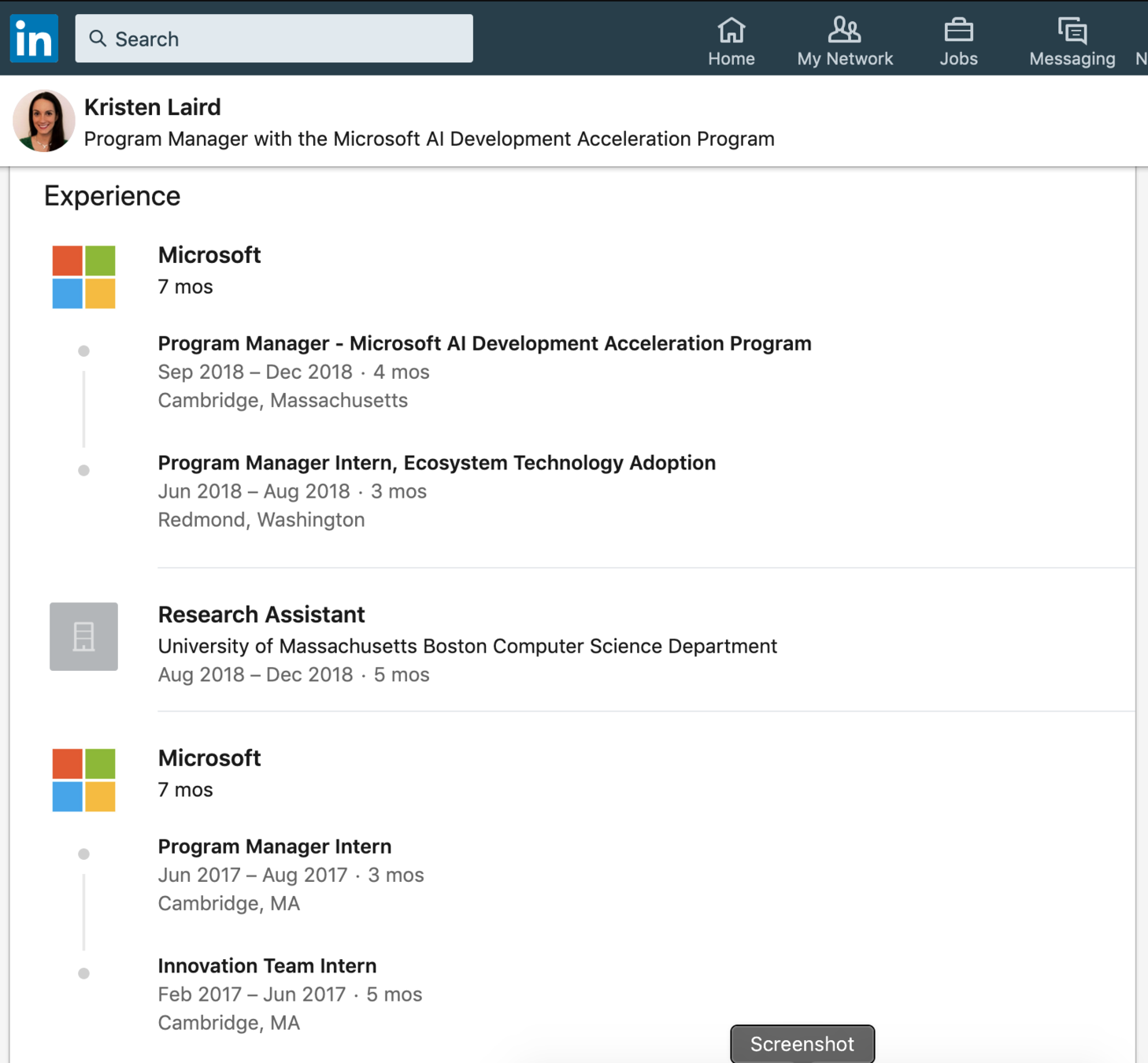Click the University of Massachusetts Boston department text
Screen dimensions: 1148x1063
click(x=468, y=646)
